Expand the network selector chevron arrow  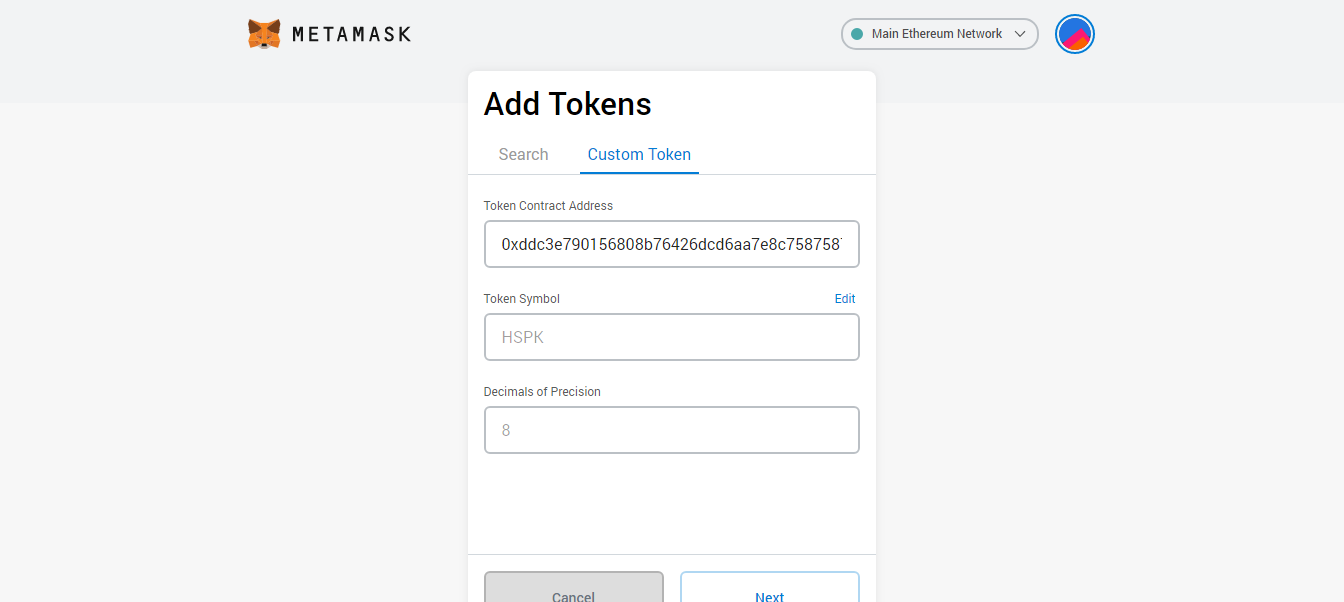1020,34
